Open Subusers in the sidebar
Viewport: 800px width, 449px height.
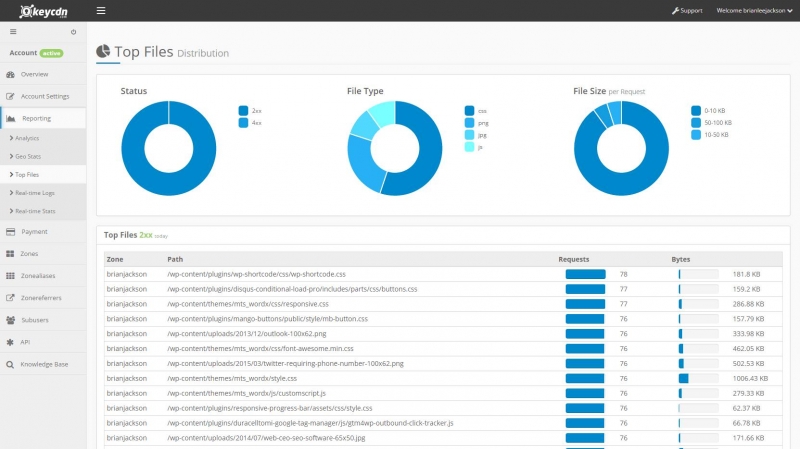35,320
